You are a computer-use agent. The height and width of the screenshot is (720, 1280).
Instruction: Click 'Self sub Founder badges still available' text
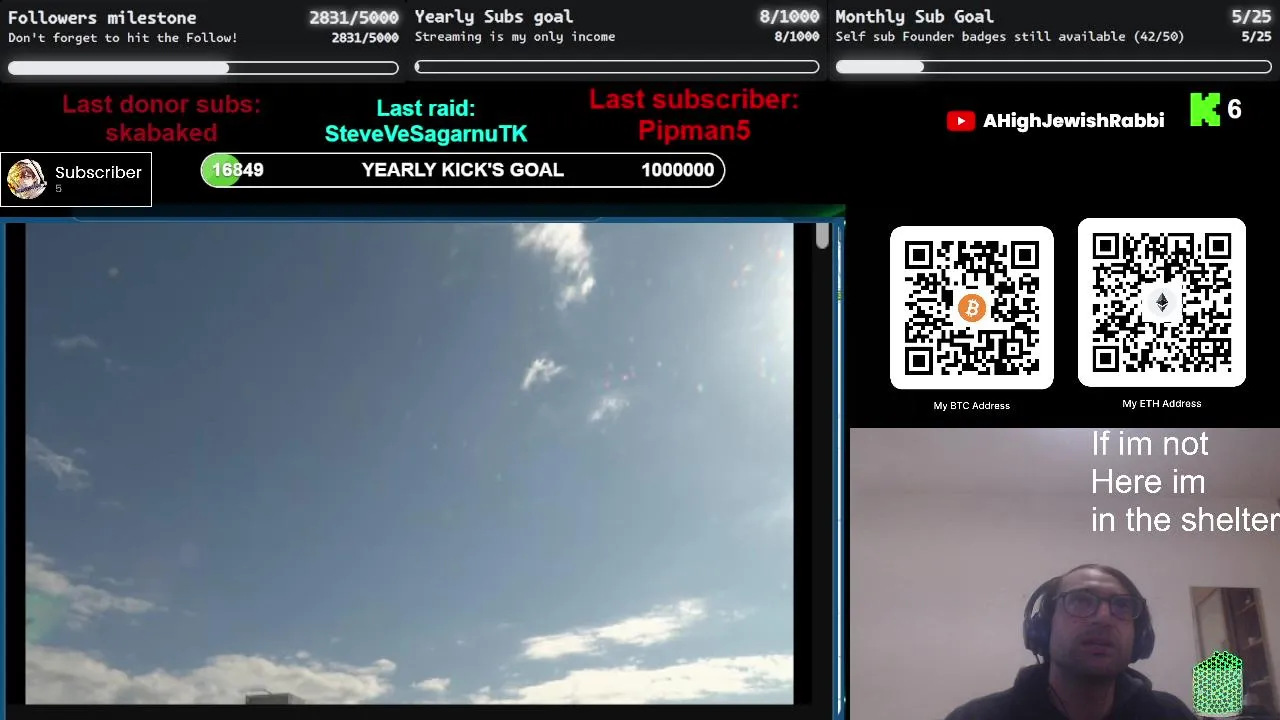pyautogui.click(x=980, y=37)
